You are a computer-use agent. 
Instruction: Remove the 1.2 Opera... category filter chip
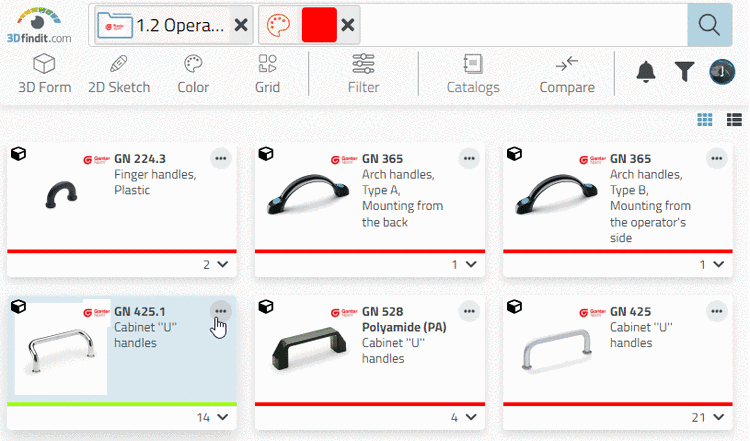241,26
